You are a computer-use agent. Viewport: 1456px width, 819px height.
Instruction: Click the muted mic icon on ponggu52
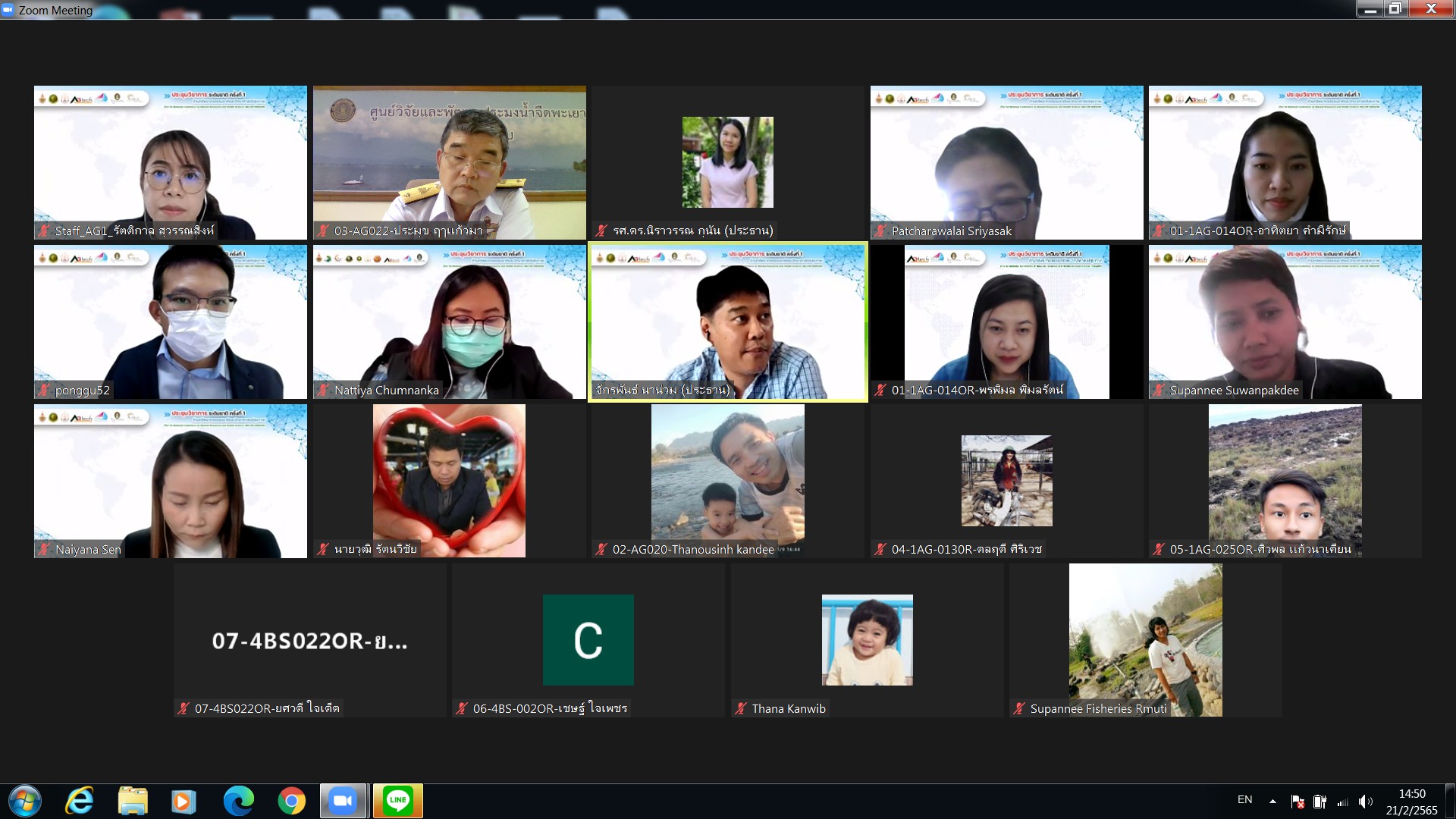tap(44, 390)
